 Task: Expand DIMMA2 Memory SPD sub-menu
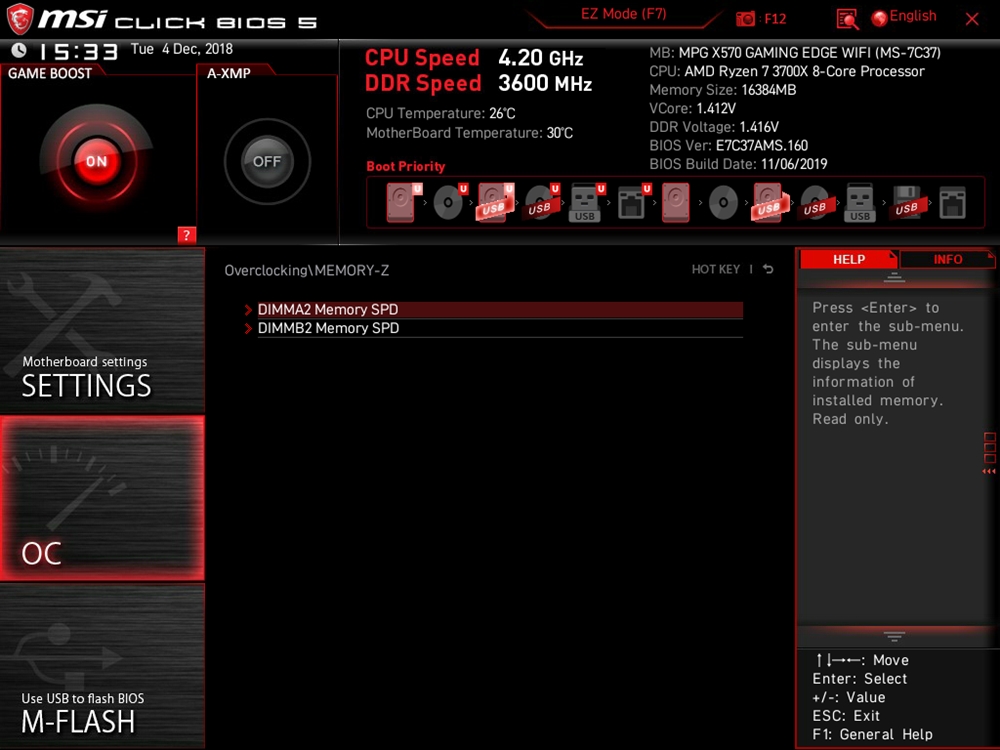[x=328, y=310]
